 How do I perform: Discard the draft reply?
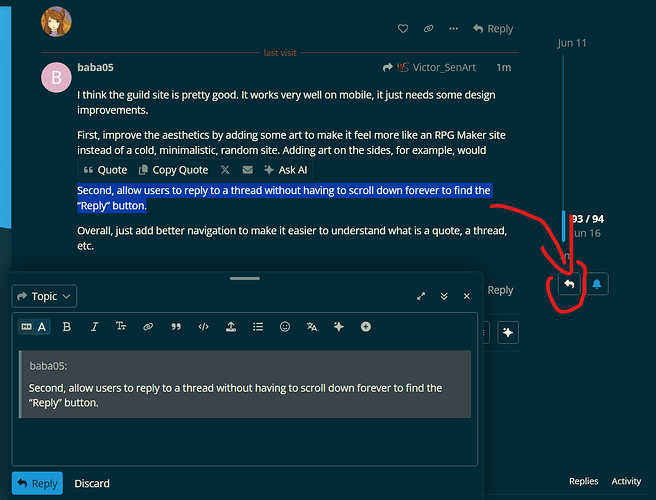92,484
